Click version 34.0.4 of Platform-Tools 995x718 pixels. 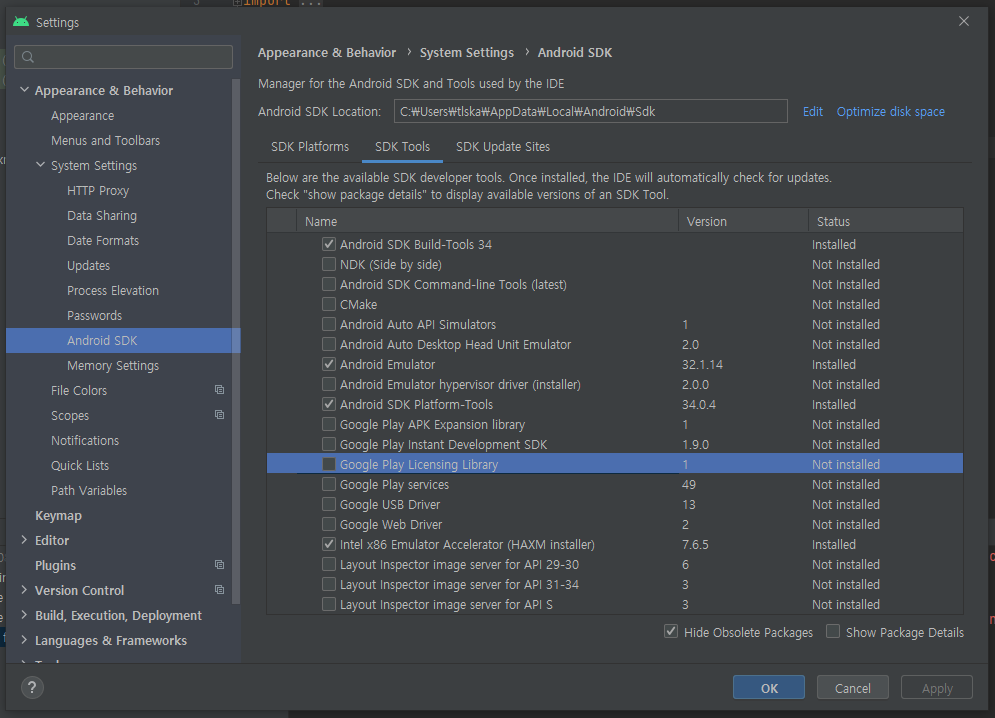tap(699, 404)
